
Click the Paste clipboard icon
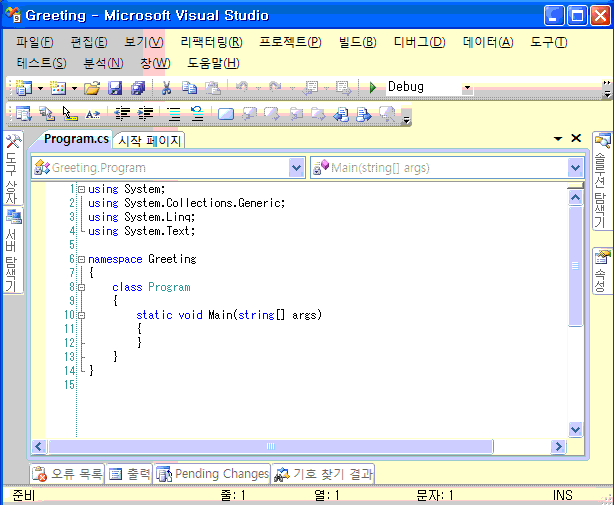pyautogui.click(x=213, y=88)
